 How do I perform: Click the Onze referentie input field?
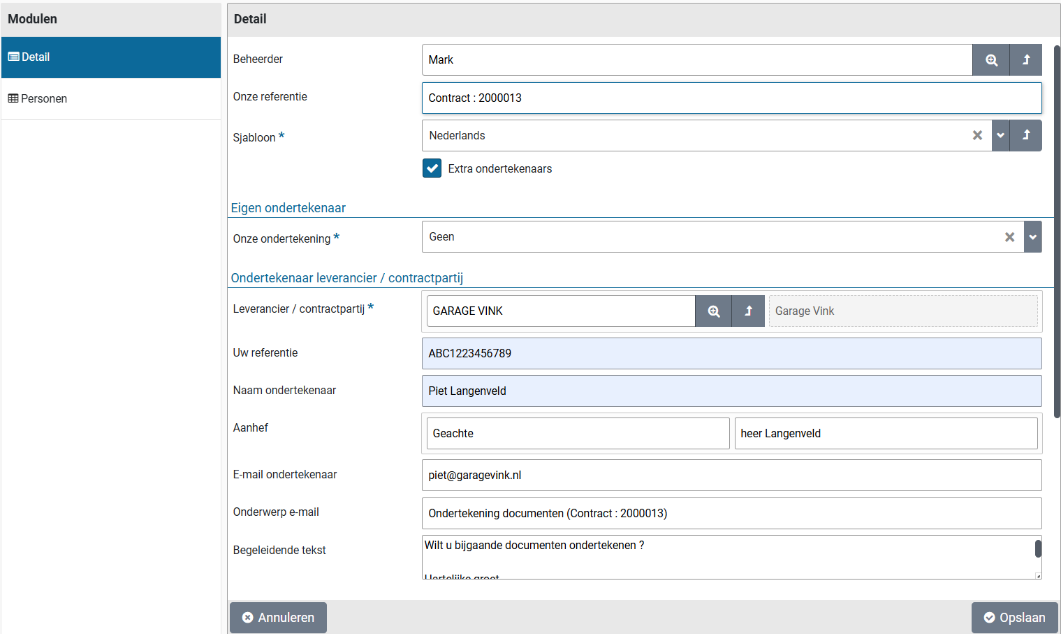point(731,98)
